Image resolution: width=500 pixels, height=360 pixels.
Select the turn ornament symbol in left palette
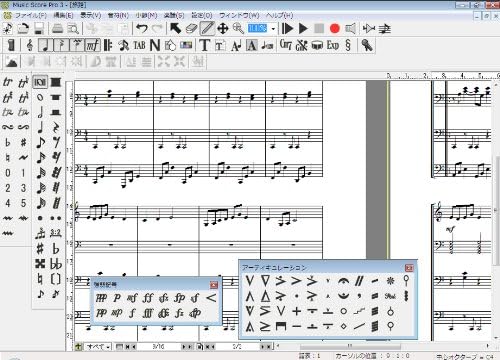point(8,127)
